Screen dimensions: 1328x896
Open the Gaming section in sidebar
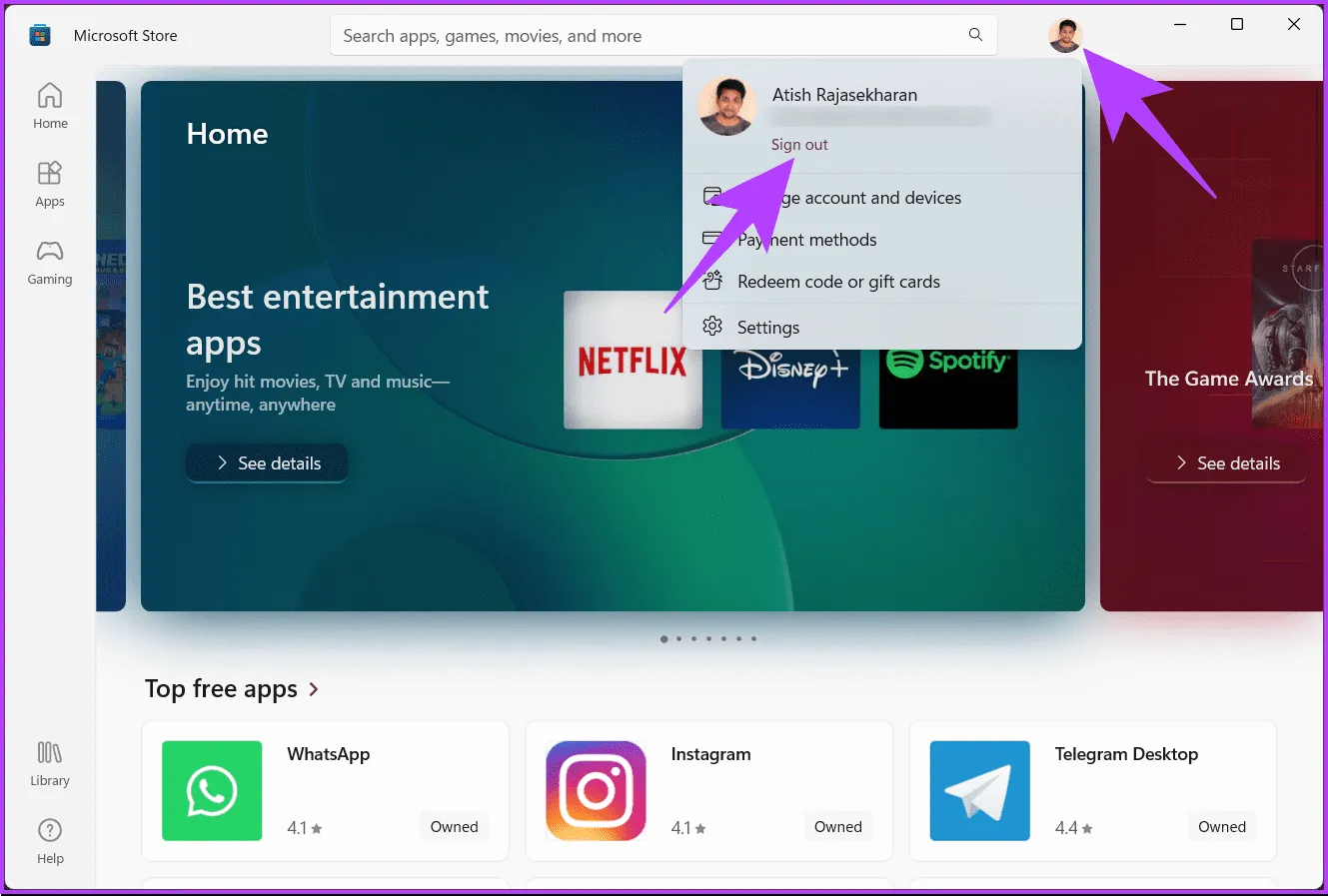50,262
